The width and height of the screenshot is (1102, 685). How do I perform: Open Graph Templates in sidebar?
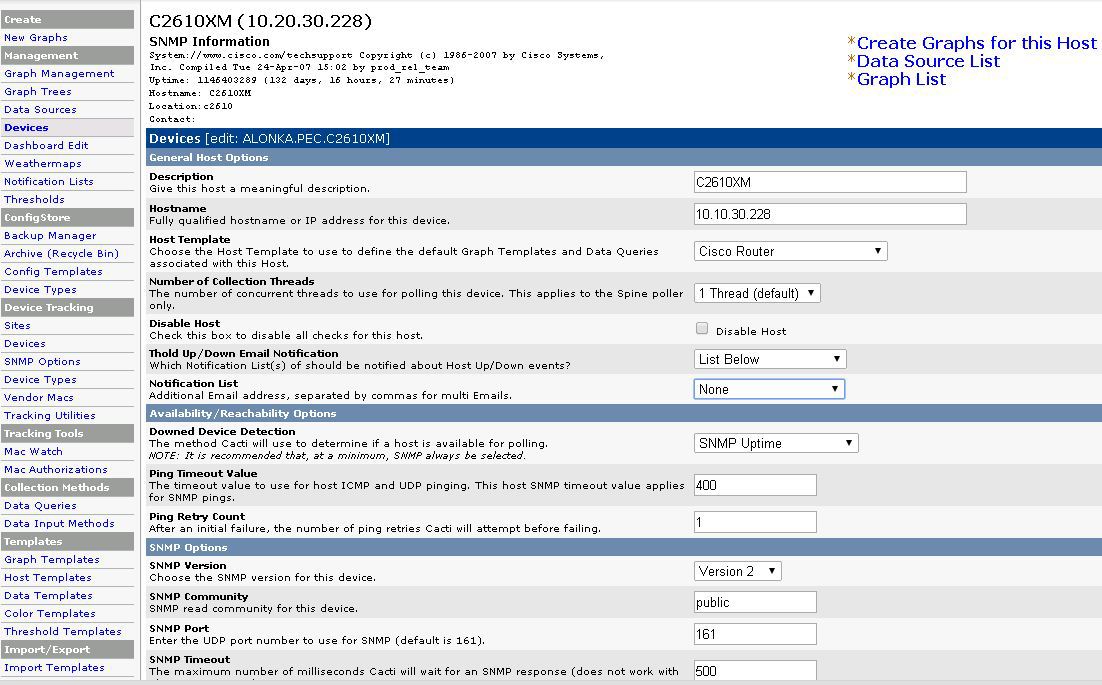click(51, 560)
